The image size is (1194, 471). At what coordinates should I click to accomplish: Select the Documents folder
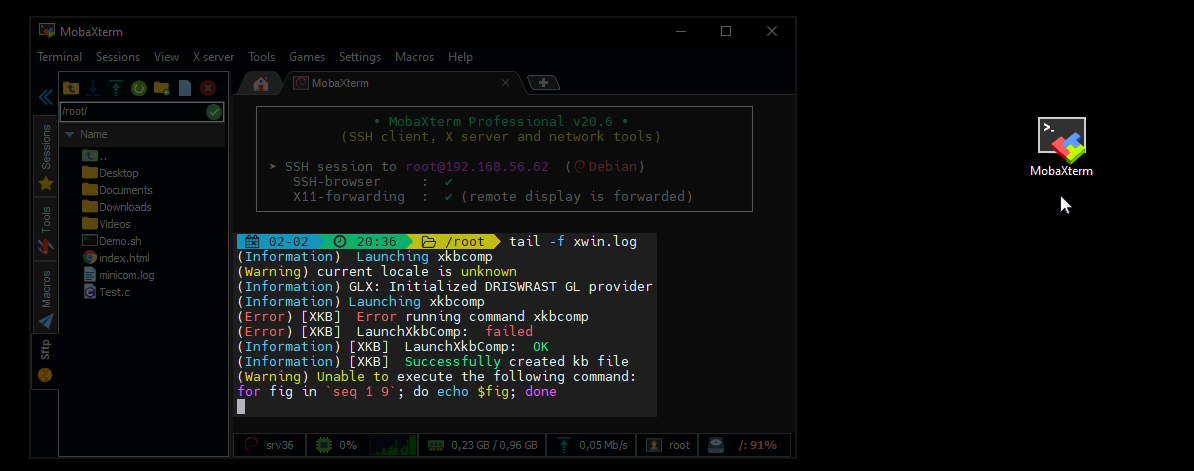(117, 189)
